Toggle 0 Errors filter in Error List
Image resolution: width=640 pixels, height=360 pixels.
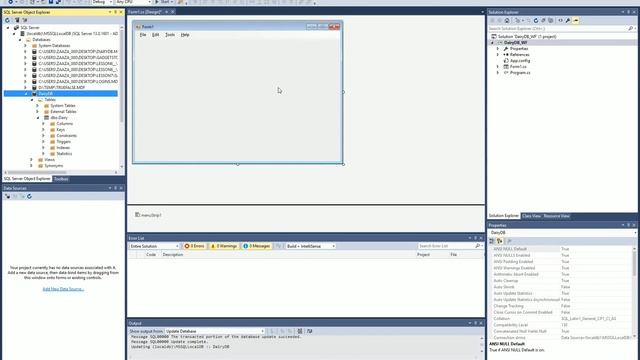194,246
